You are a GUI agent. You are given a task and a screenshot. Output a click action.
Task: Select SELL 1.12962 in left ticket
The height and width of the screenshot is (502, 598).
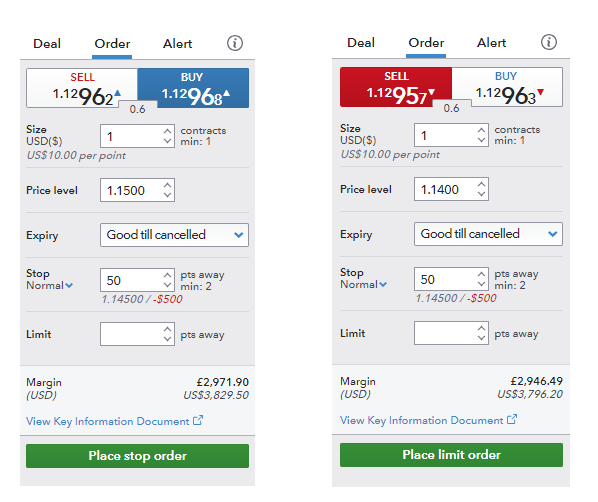(82, 88)
